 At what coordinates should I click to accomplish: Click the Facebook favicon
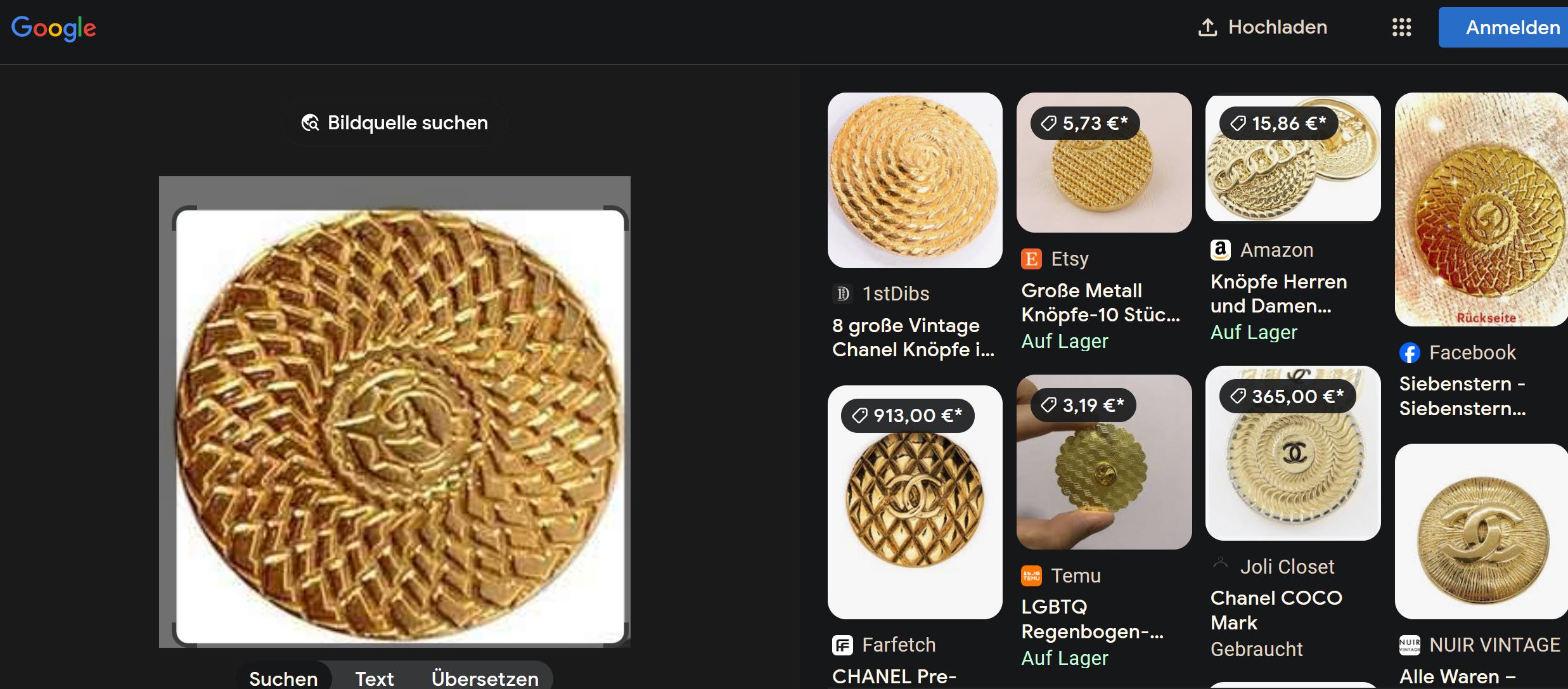click(1410, 352)
